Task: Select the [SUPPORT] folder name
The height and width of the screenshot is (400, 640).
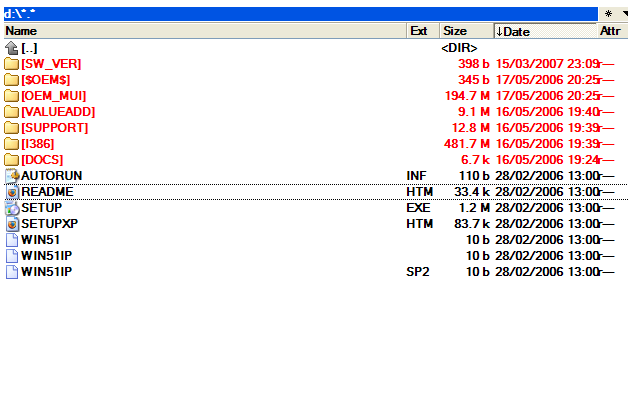Action: tap(54, 128)
